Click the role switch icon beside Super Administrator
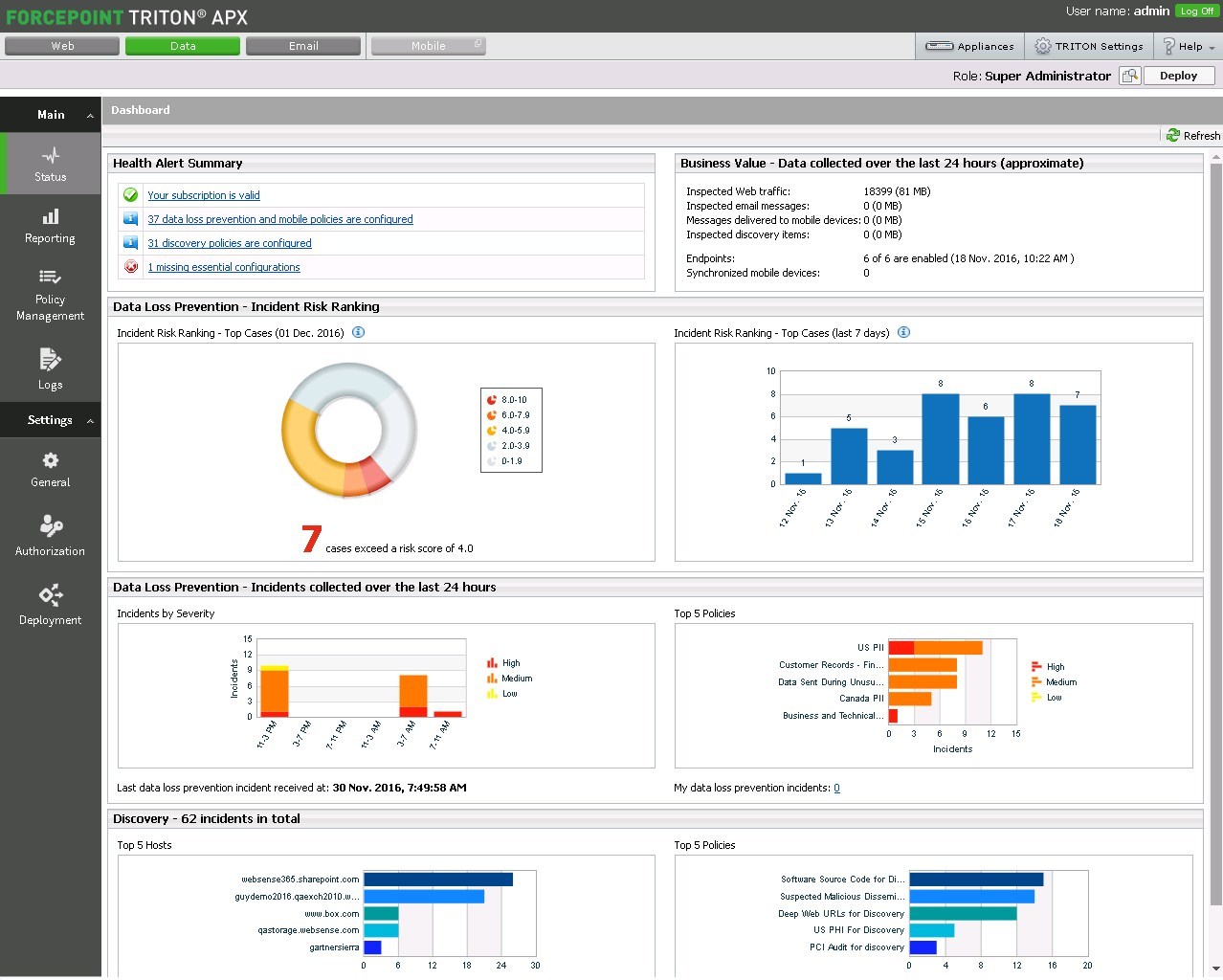This screenshot has height=980, width=1223. click(x=1130, y=76)
